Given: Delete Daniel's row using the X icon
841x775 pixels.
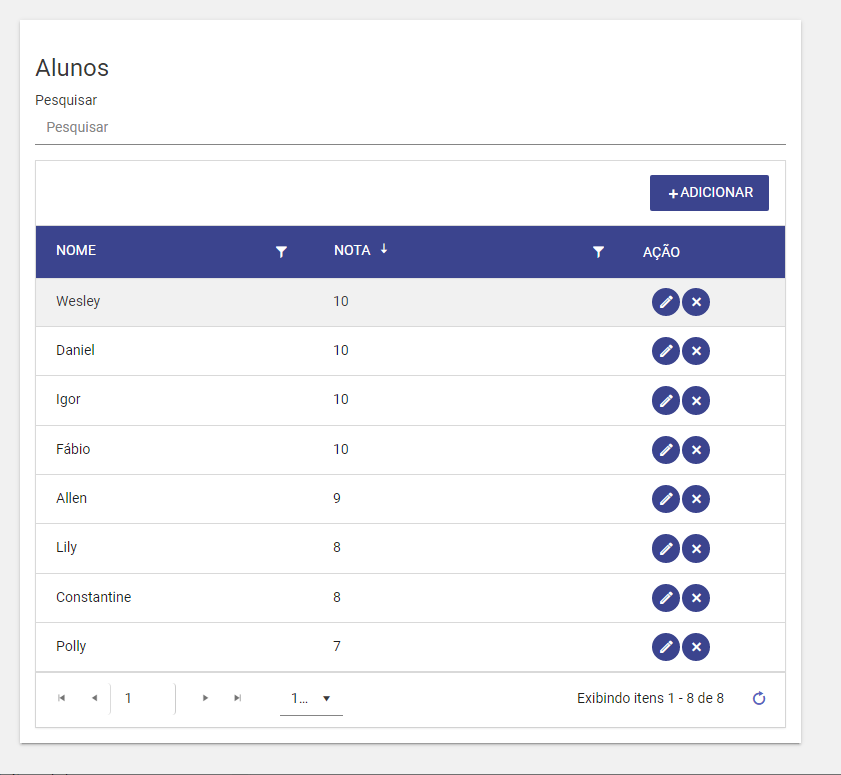Looking at the screenshot, I should point(696,351).
